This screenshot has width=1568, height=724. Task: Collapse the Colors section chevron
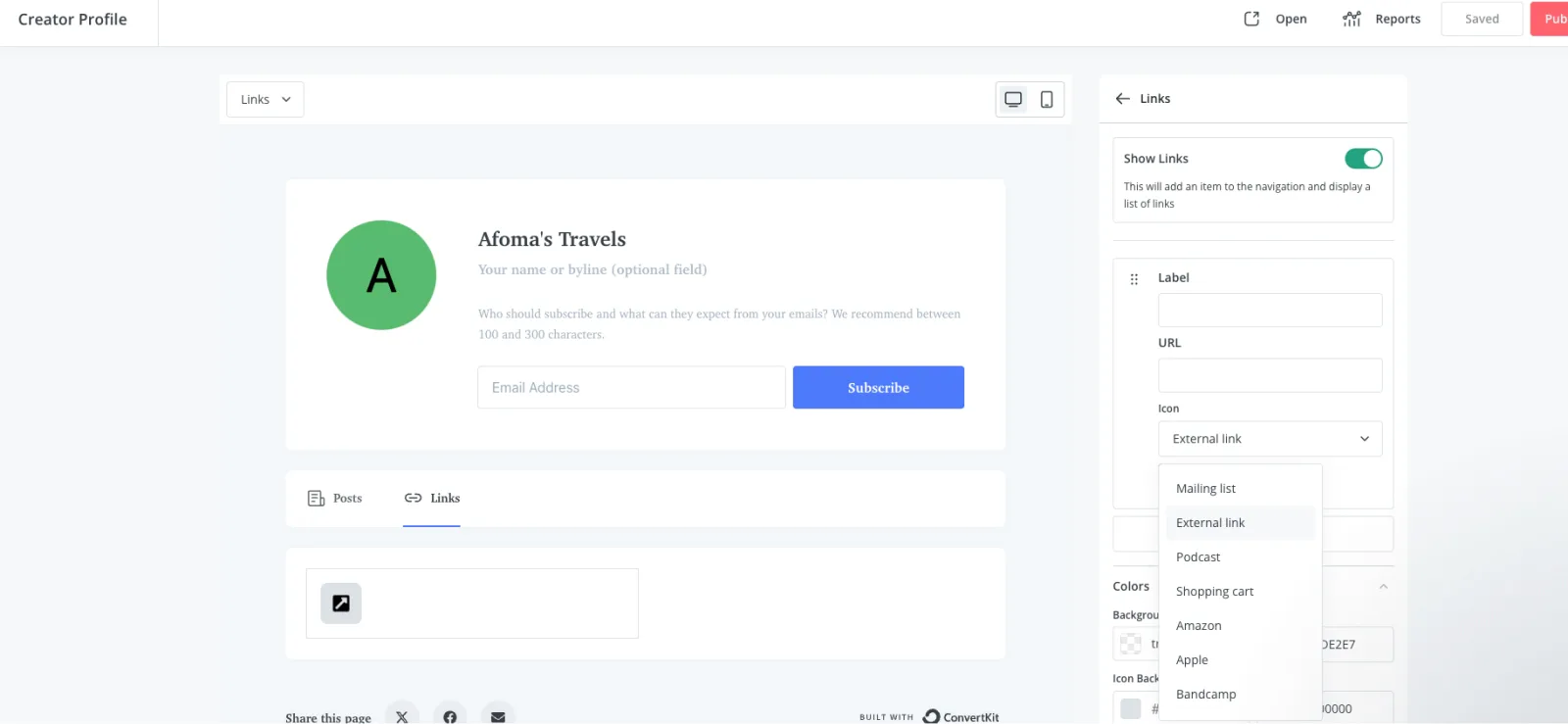click(1383, 587)
